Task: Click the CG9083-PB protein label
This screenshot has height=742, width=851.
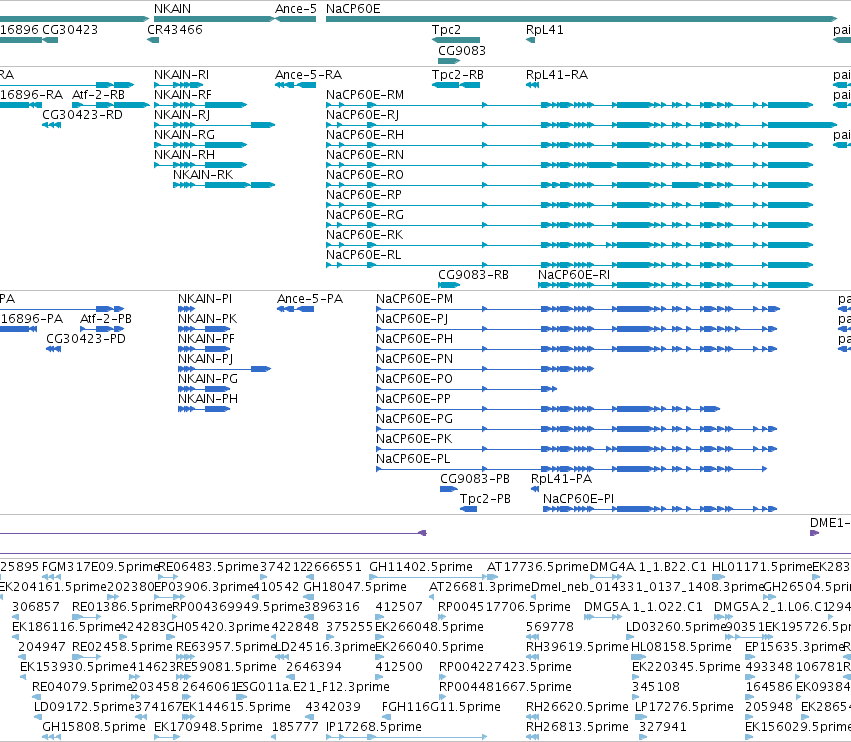Action: (x=475, y=479)
